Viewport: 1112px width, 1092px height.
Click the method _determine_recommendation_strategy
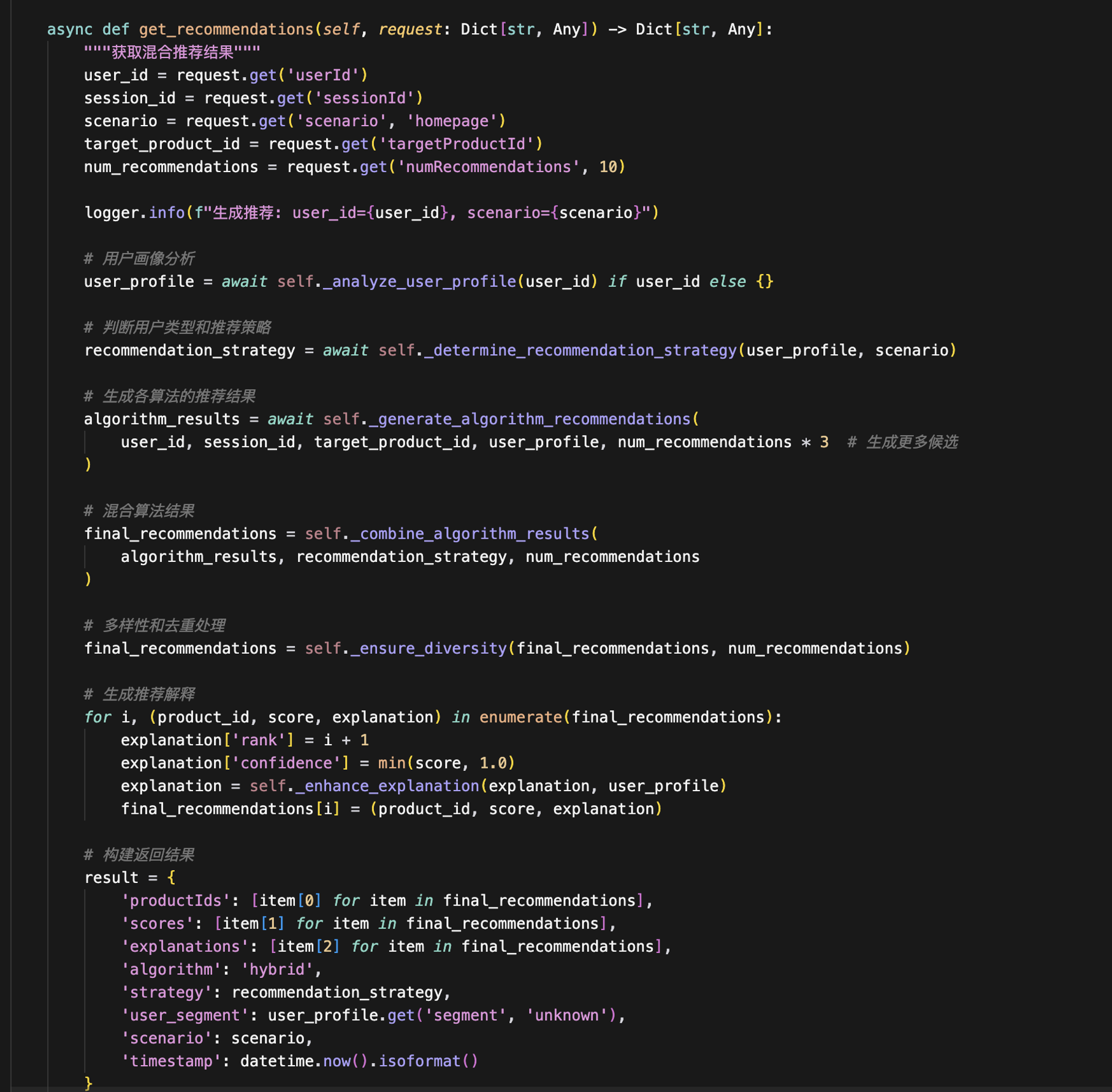(581, 350)
